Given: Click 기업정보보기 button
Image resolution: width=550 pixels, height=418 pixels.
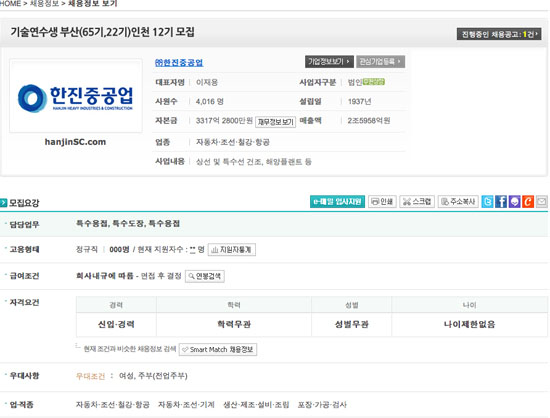Looking at the screenshot, I should tap(329, 62).
